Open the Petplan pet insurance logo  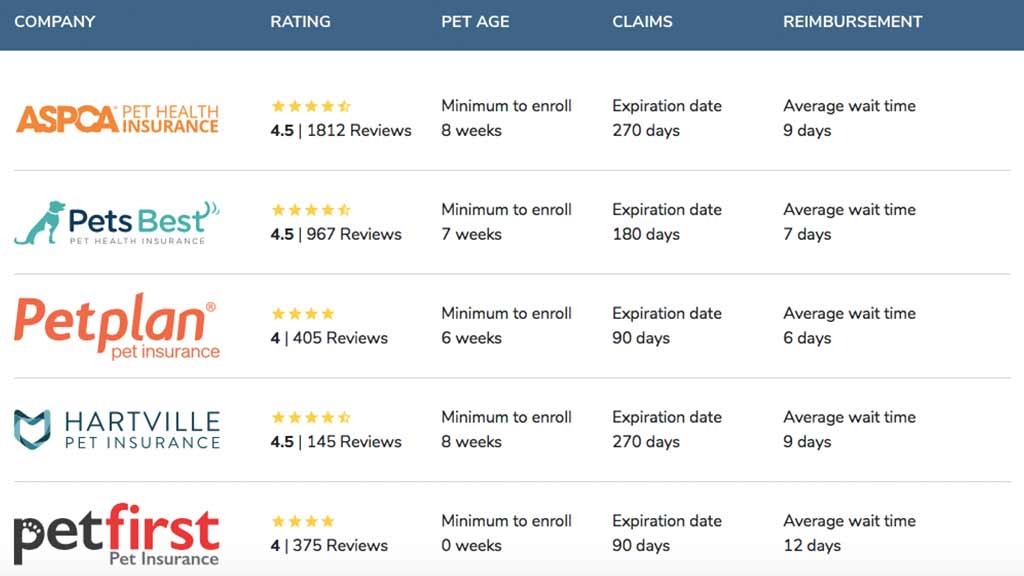[117, 326]
